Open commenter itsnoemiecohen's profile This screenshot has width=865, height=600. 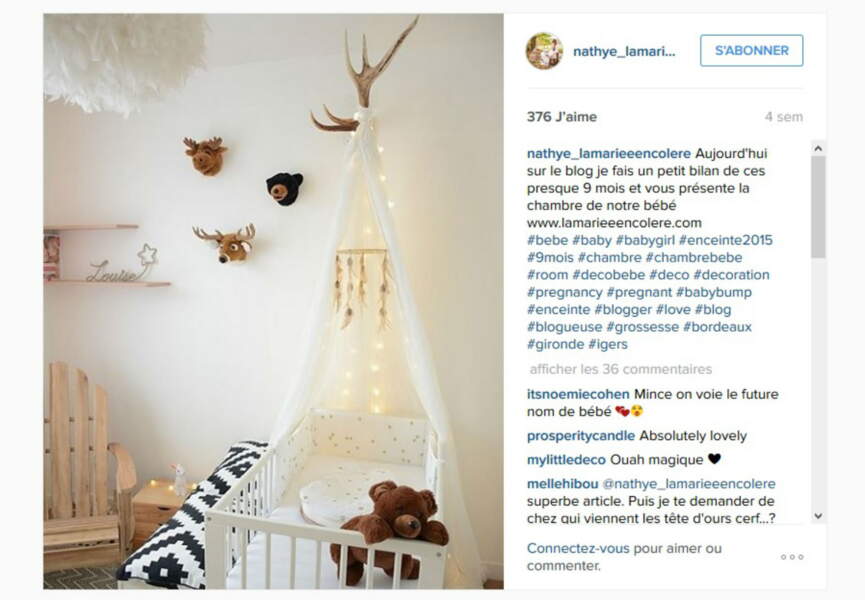click(x=578, y=394)
